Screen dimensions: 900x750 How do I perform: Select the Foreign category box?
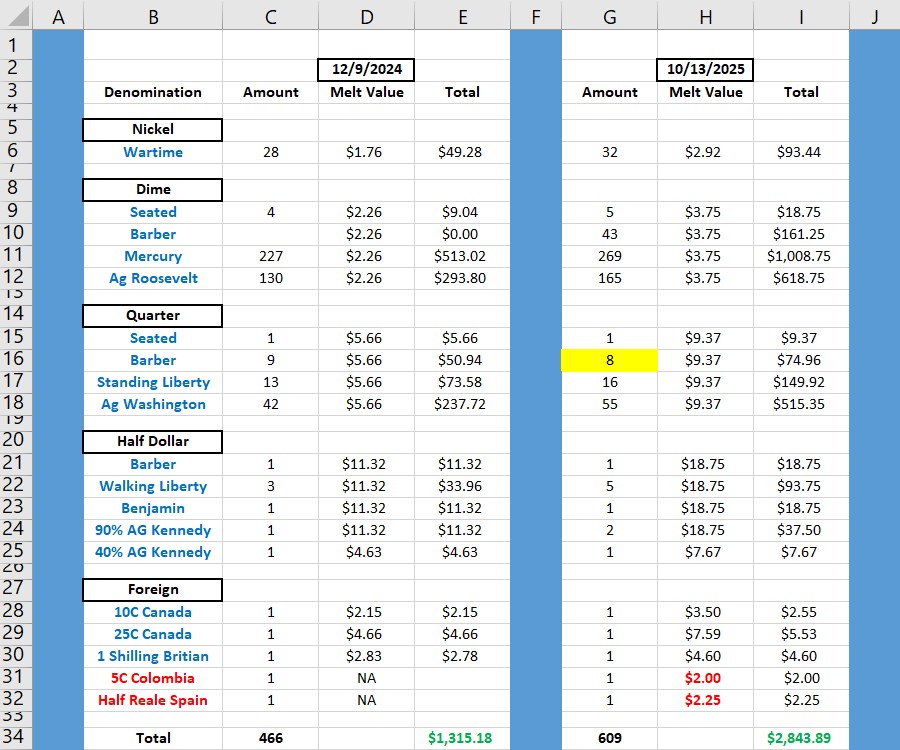[152, 589]
